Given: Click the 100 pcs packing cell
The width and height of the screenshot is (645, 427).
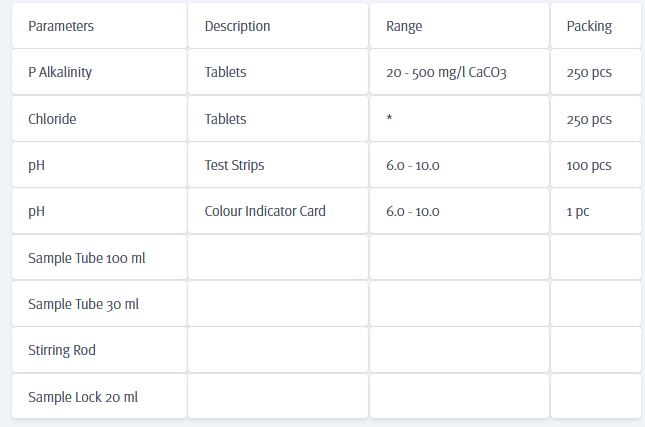Looking at the screenshot, I should pos(589,165).
